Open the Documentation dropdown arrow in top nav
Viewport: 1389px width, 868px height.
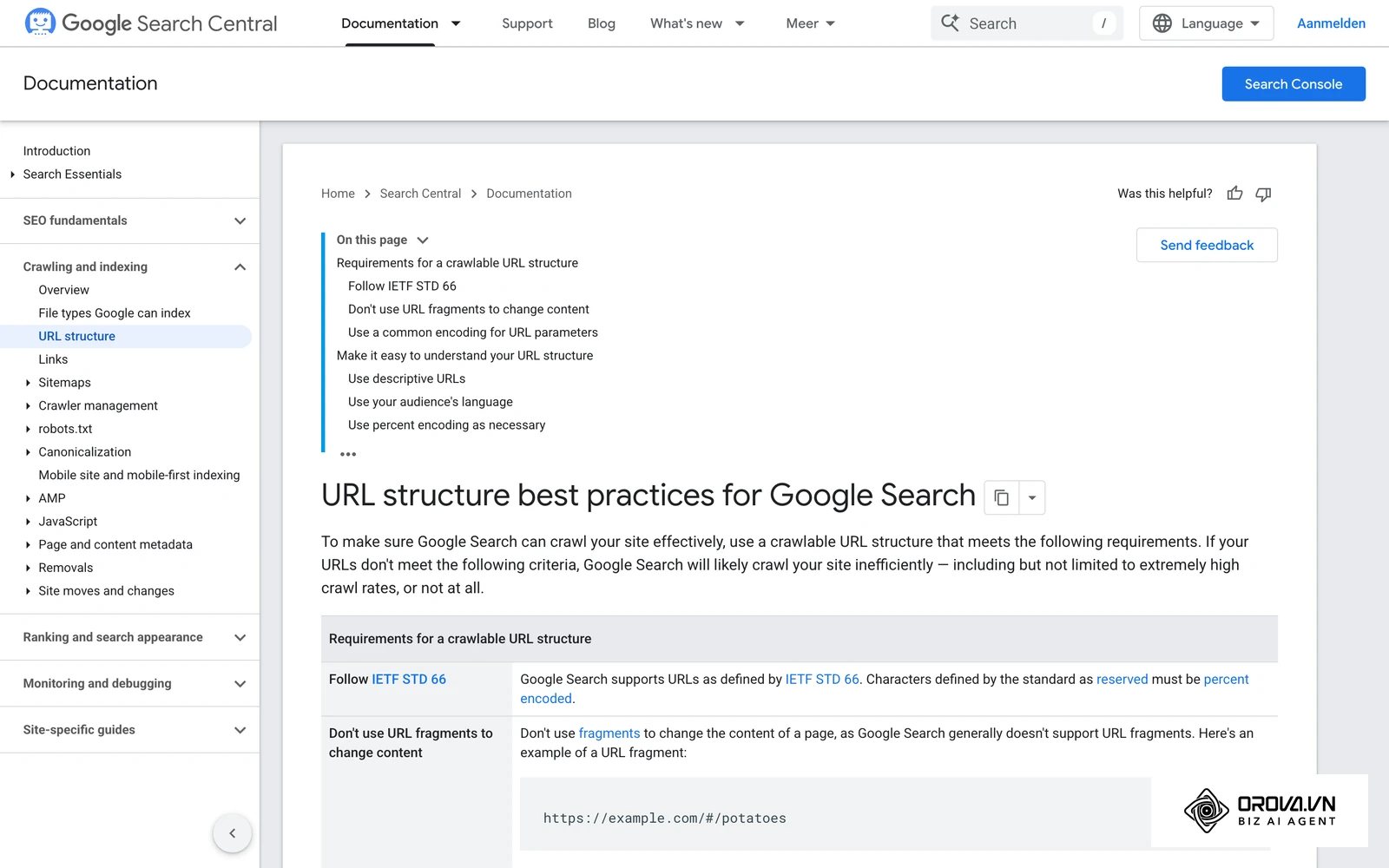point(456,23)
